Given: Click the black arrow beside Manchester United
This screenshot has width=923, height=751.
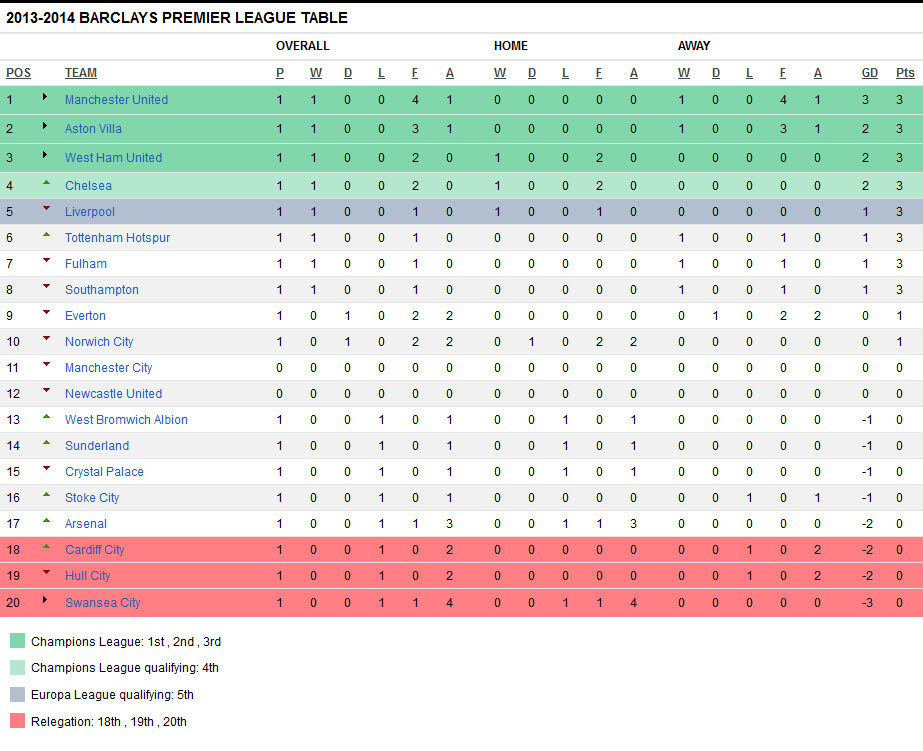Looking at the screenshot, I should [x=45, y=98].
